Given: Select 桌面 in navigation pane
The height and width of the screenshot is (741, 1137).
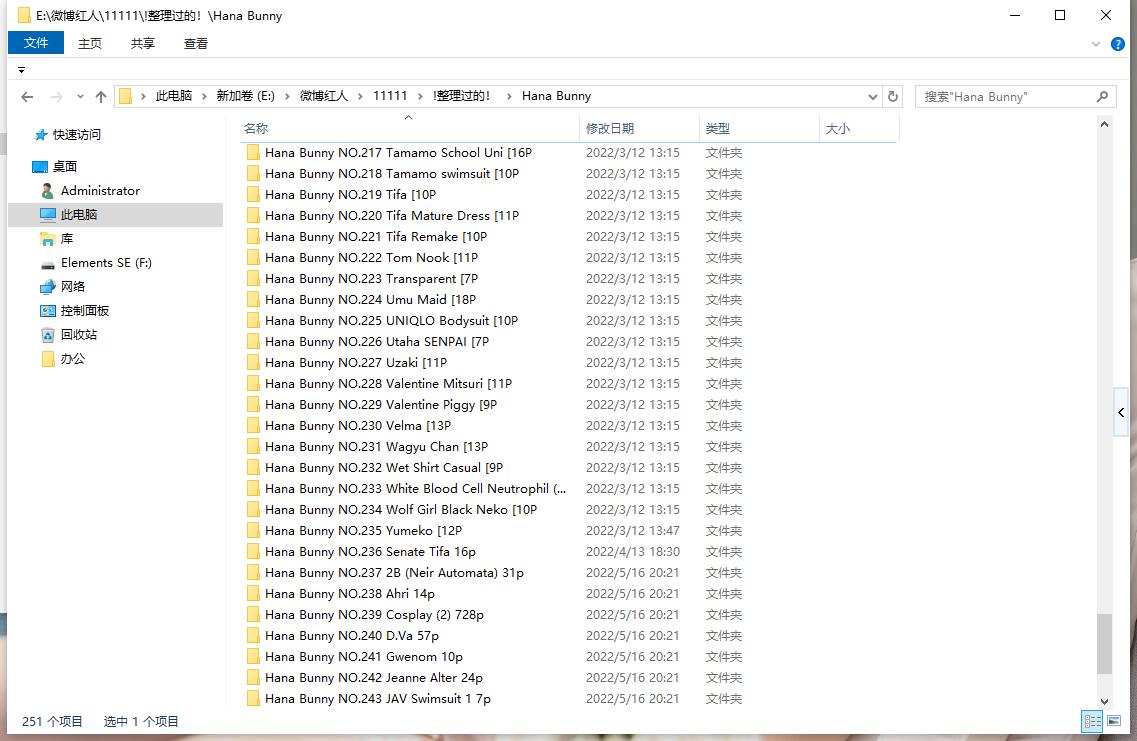Looking at the screenshot, I should [65, 167].
